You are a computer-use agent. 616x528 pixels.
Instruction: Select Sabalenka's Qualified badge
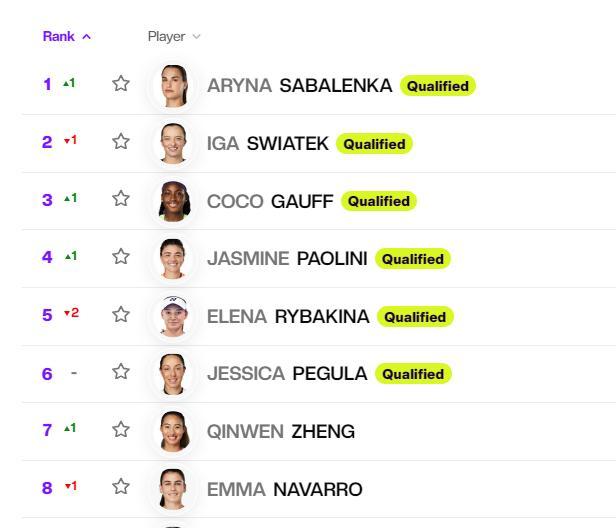(438, 86)
